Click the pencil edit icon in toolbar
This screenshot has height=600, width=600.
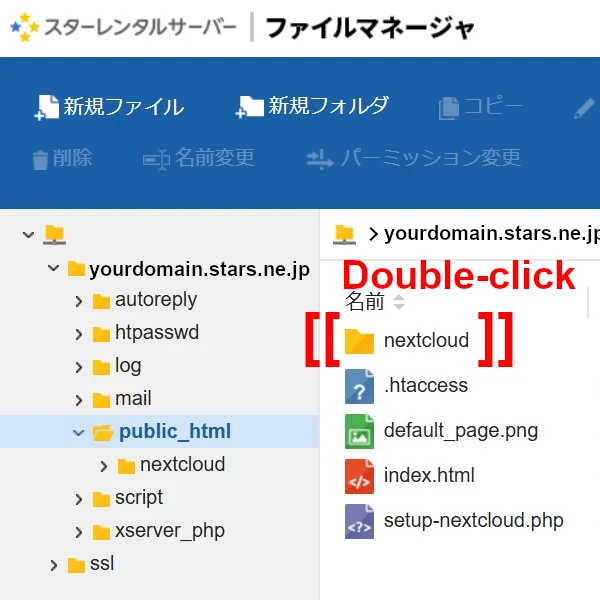tap(584, 109)
